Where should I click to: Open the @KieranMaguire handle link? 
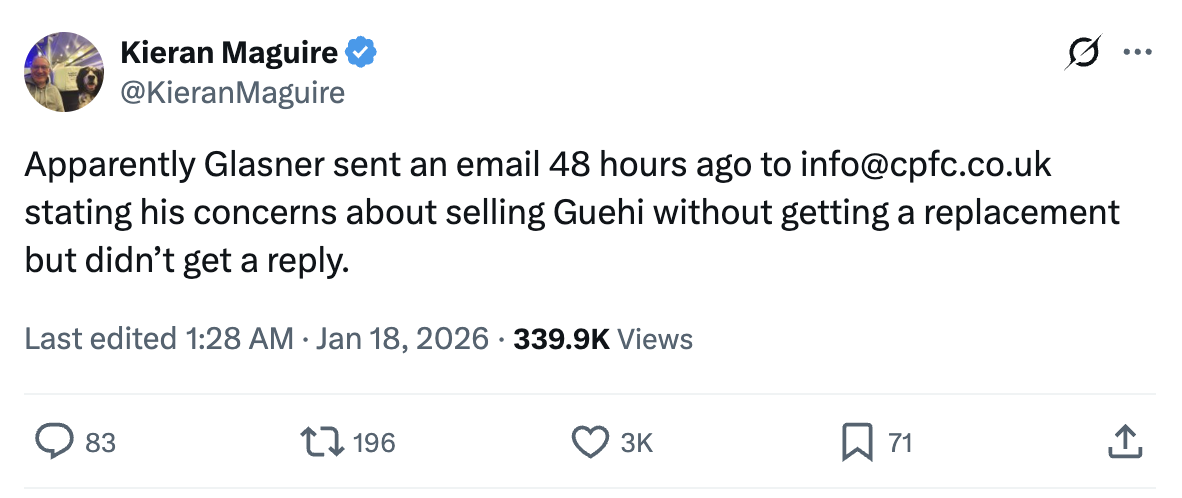232,93
